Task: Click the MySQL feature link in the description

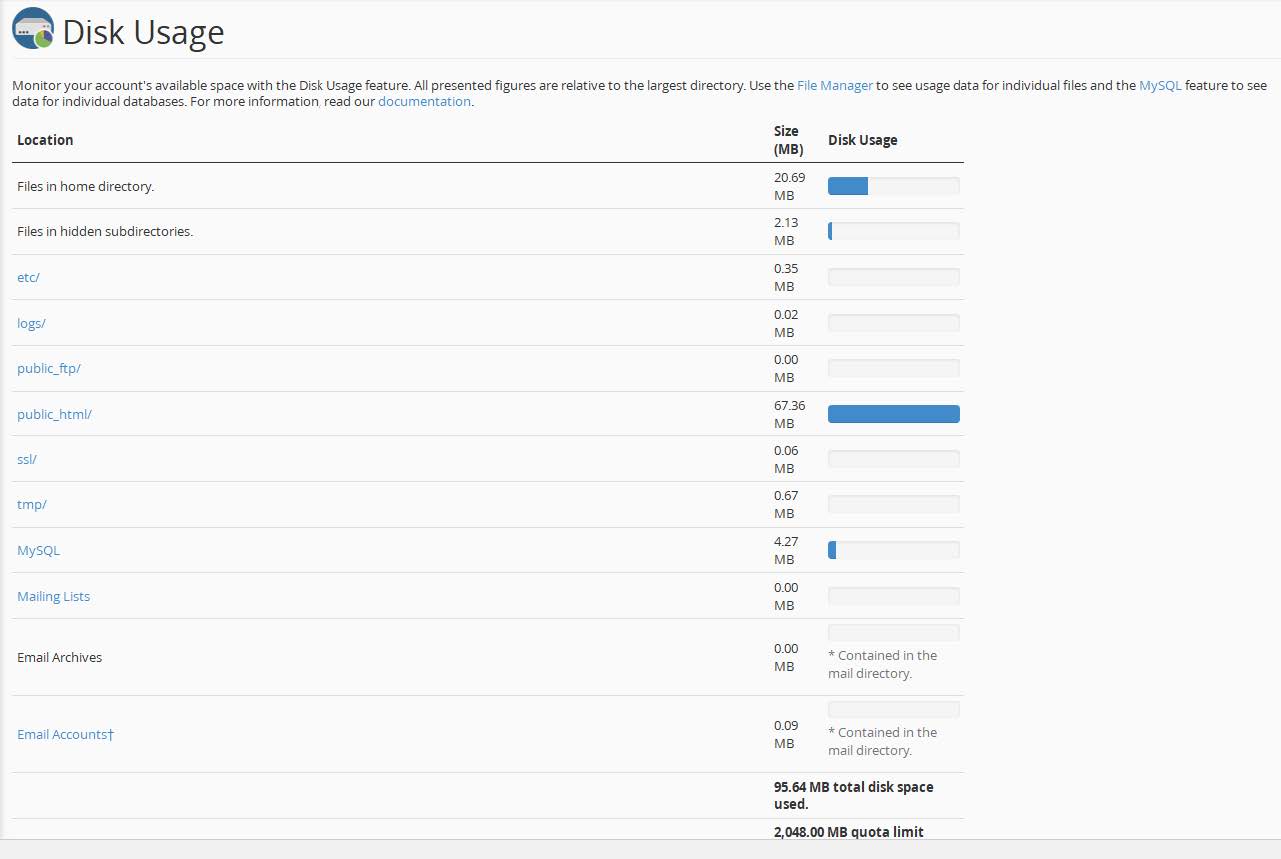Action: (1160, 86)
